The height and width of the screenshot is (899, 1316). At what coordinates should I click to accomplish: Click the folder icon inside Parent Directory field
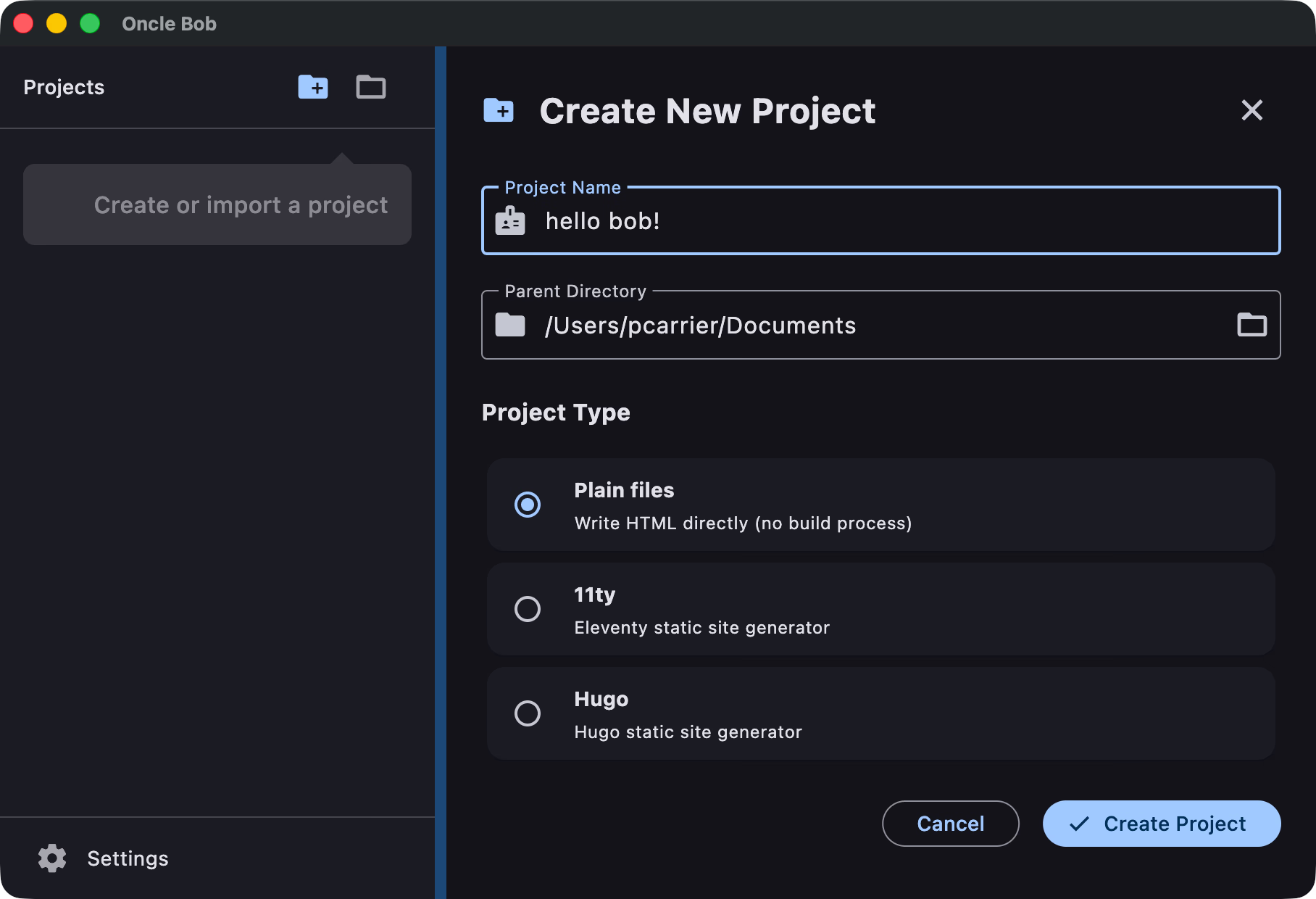pos(509,325)
